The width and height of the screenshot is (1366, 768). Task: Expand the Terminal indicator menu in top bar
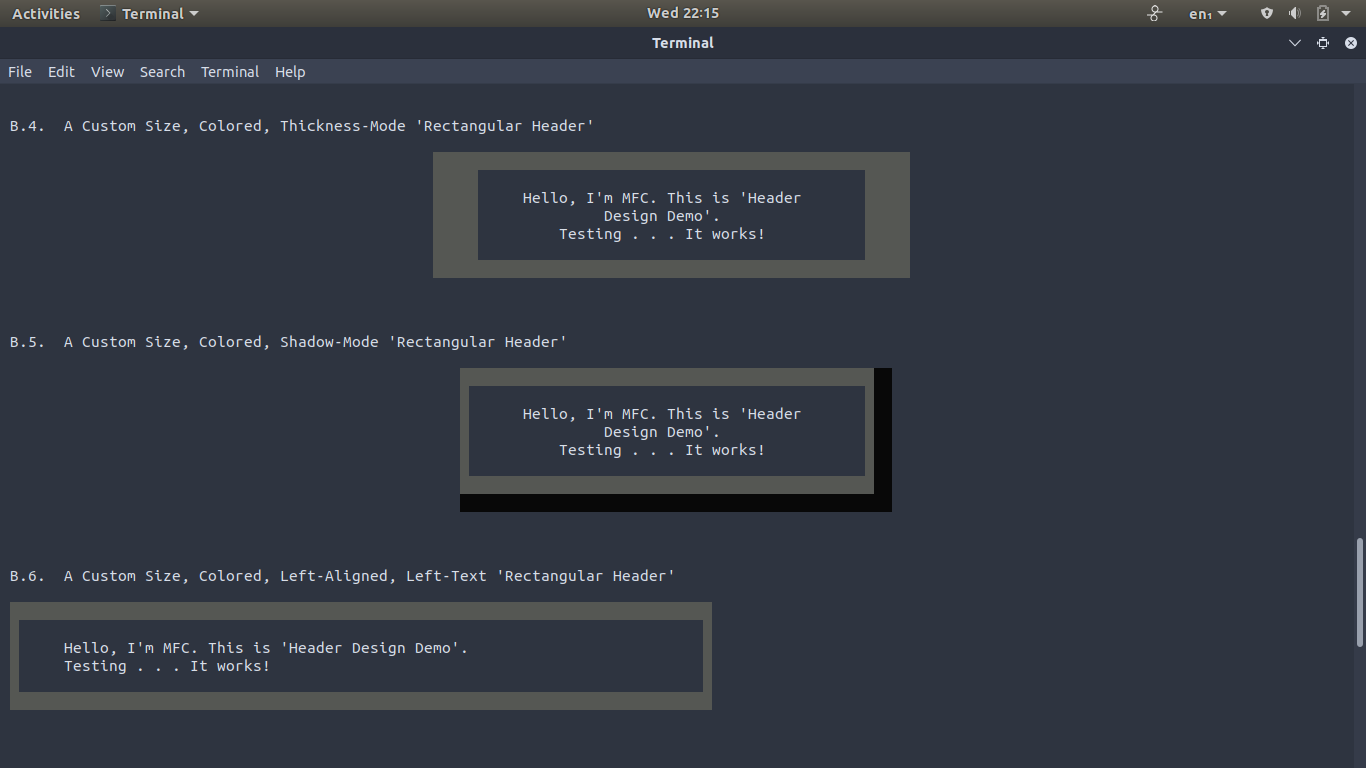(193, 13)
